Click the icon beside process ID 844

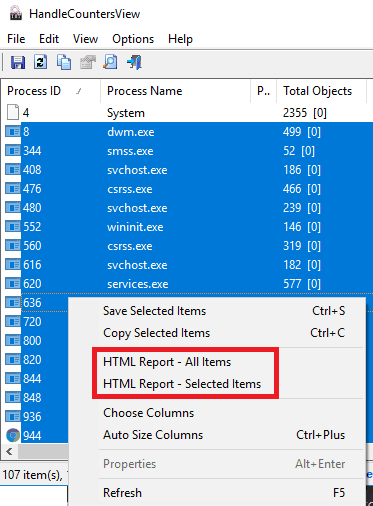coord(13,379)
